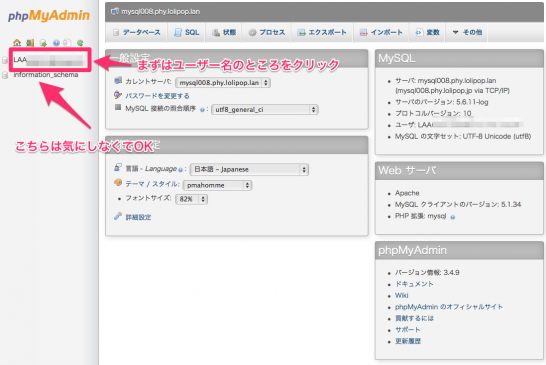Click the データベース tab icon
Screen dimensions: 546x365
[x=116, y=33]
